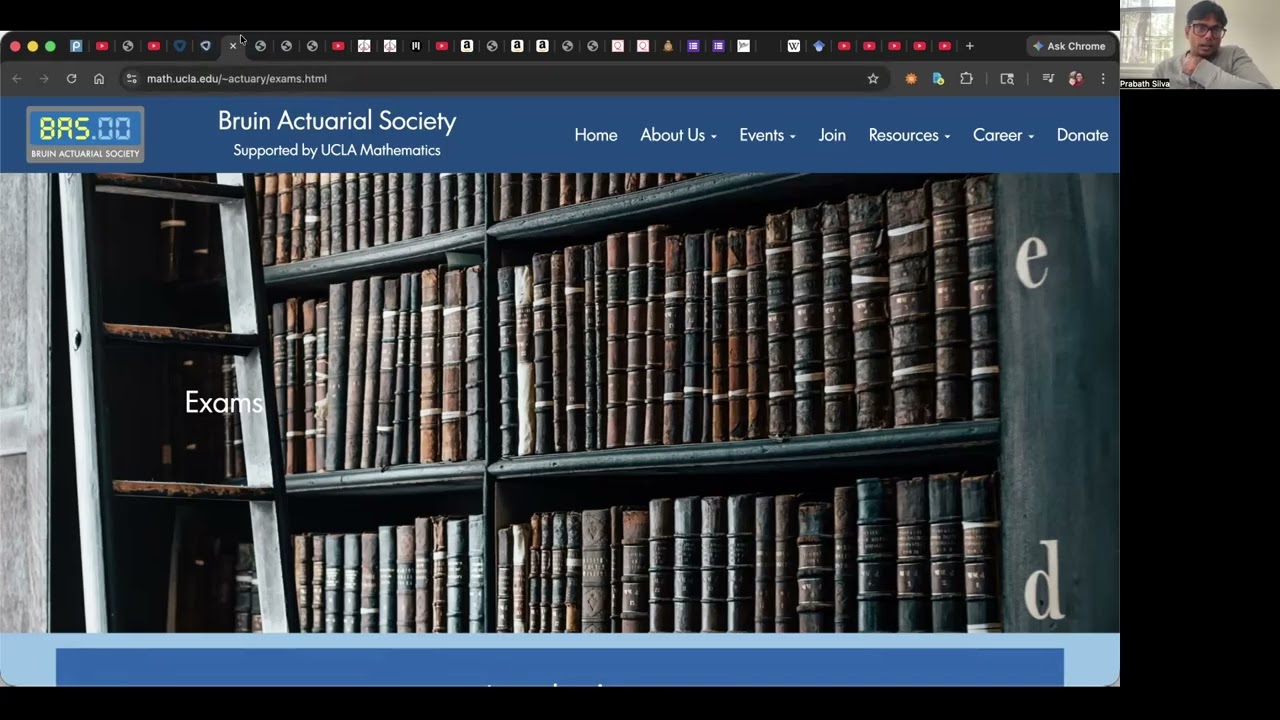Go back to the previous page

17,78
